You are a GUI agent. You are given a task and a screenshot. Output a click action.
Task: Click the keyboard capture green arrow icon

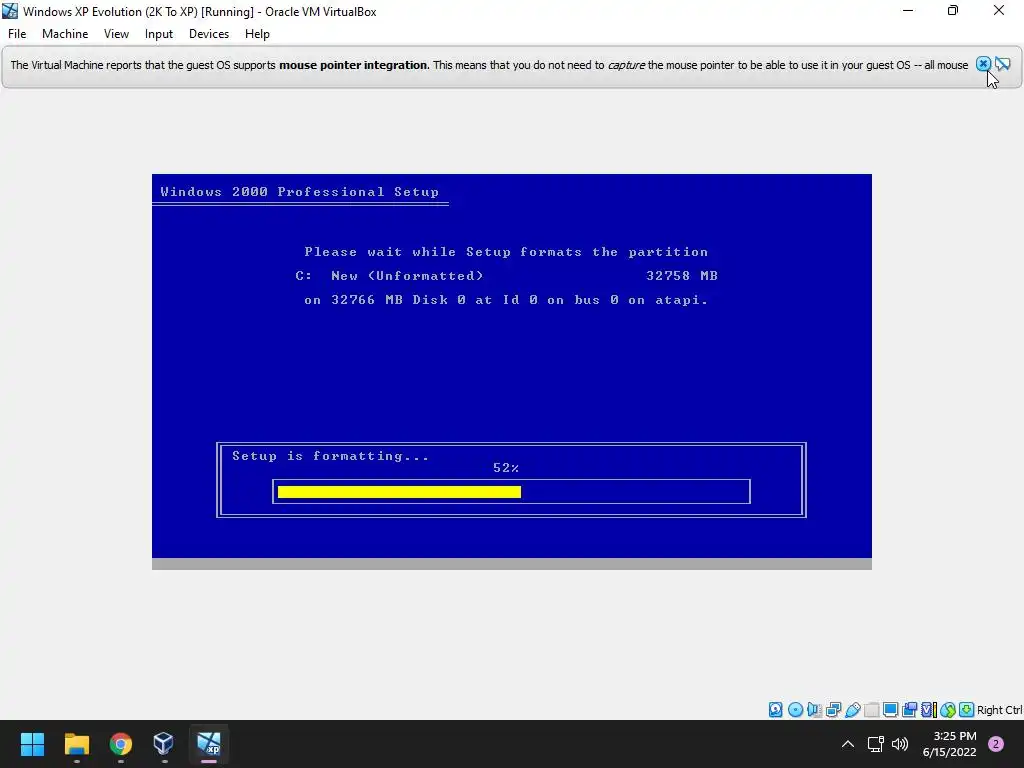pyautogui.click(x=967, y=710)
